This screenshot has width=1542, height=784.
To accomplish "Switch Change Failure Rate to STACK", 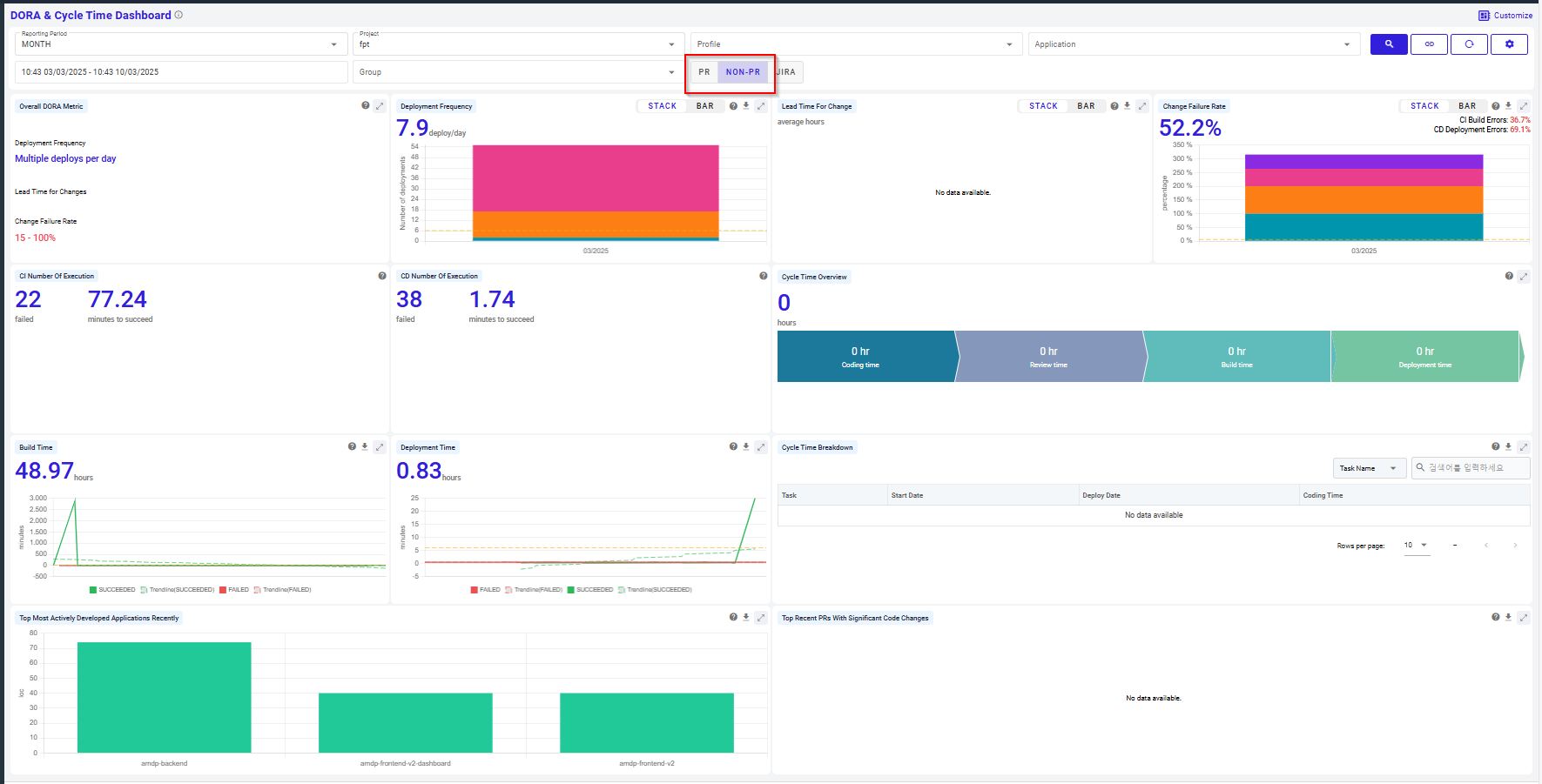I will [1424, 106].
